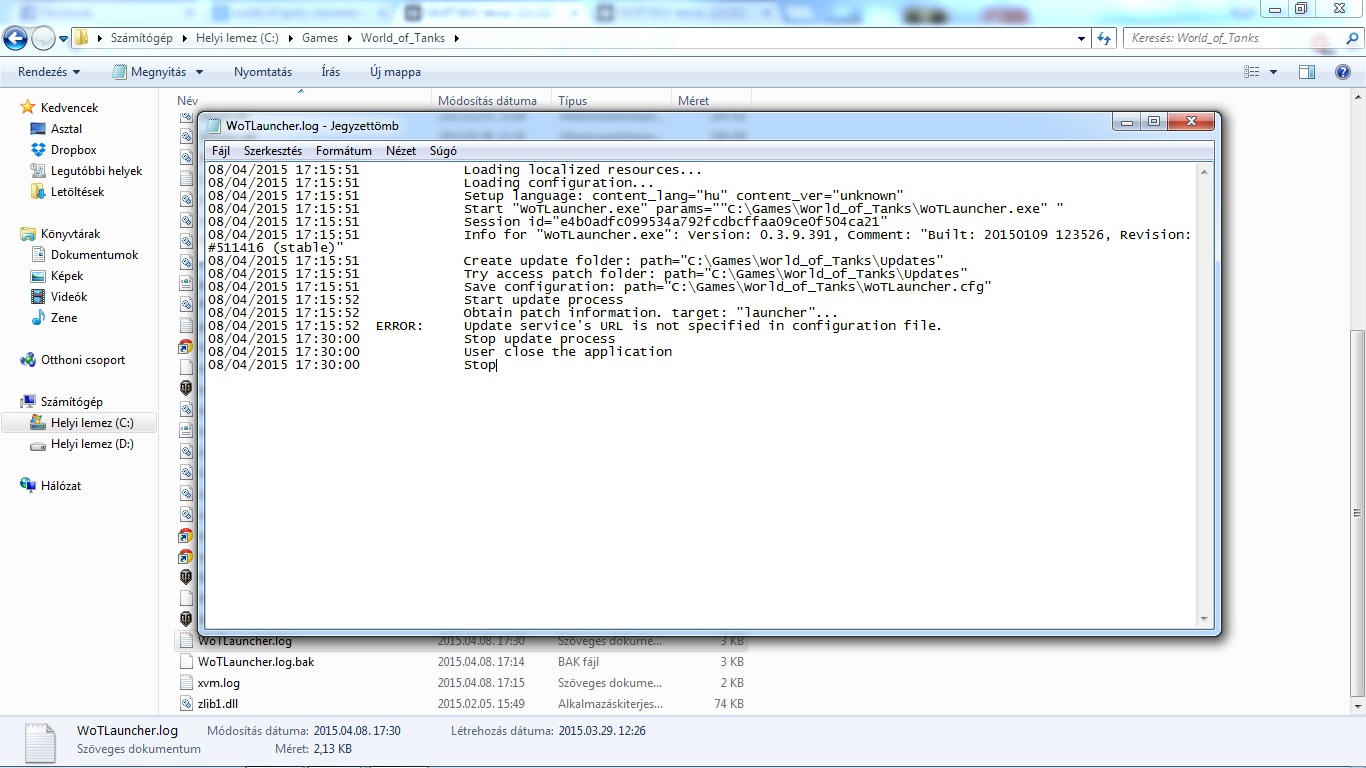Open the Formátum menu in Notepad

(343, 151)
